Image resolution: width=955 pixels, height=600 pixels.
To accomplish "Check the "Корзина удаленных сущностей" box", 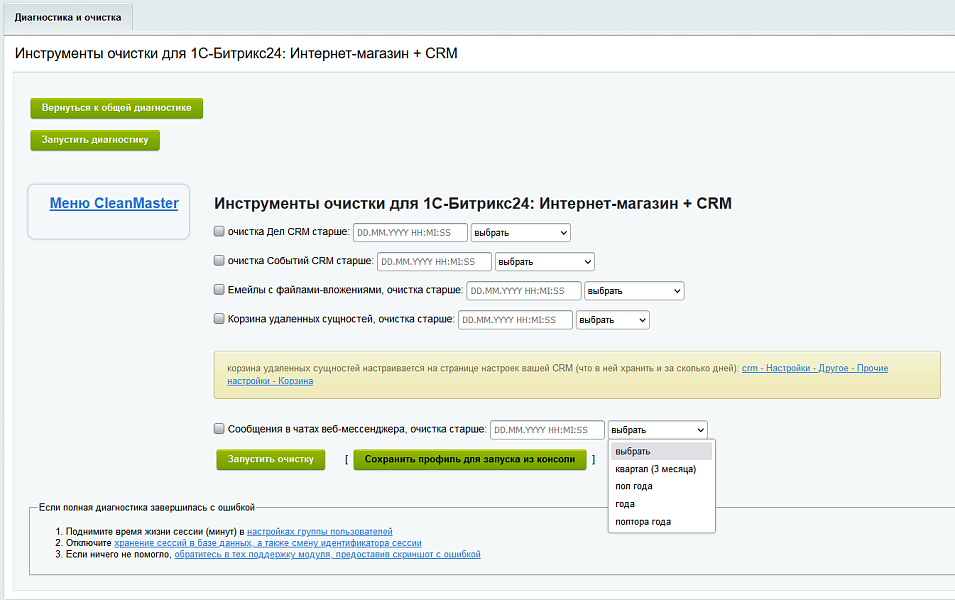I will (x=217, y=320).
